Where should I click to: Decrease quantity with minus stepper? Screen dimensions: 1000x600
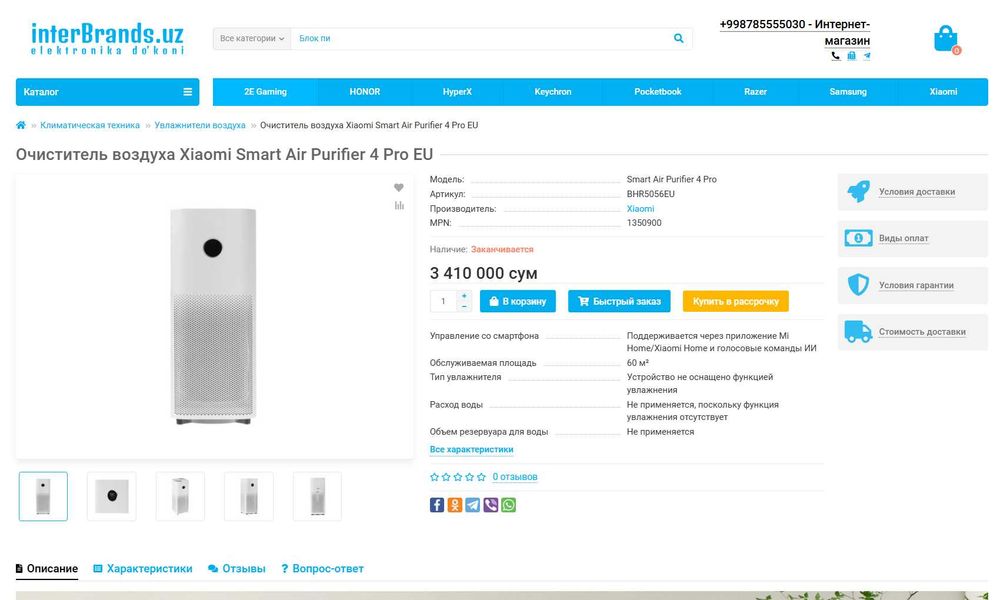(464, 307)
